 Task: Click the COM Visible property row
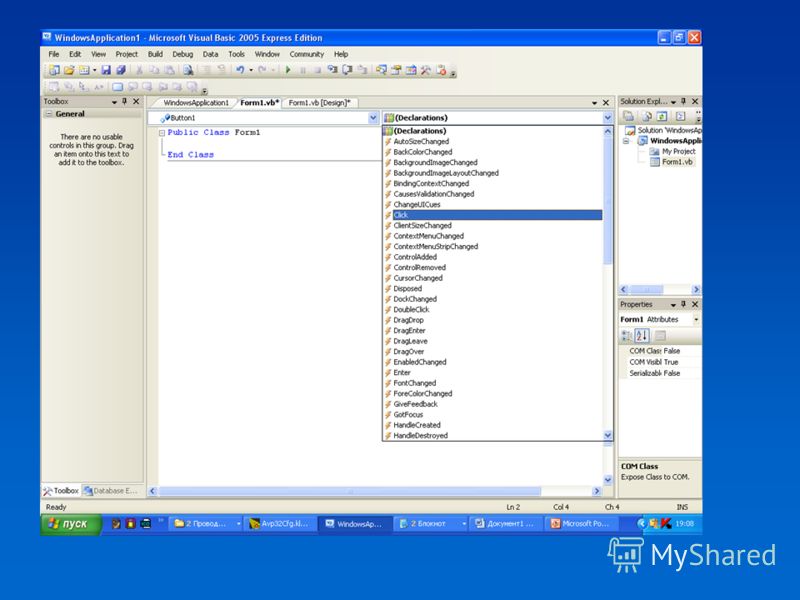click(661, 362)
